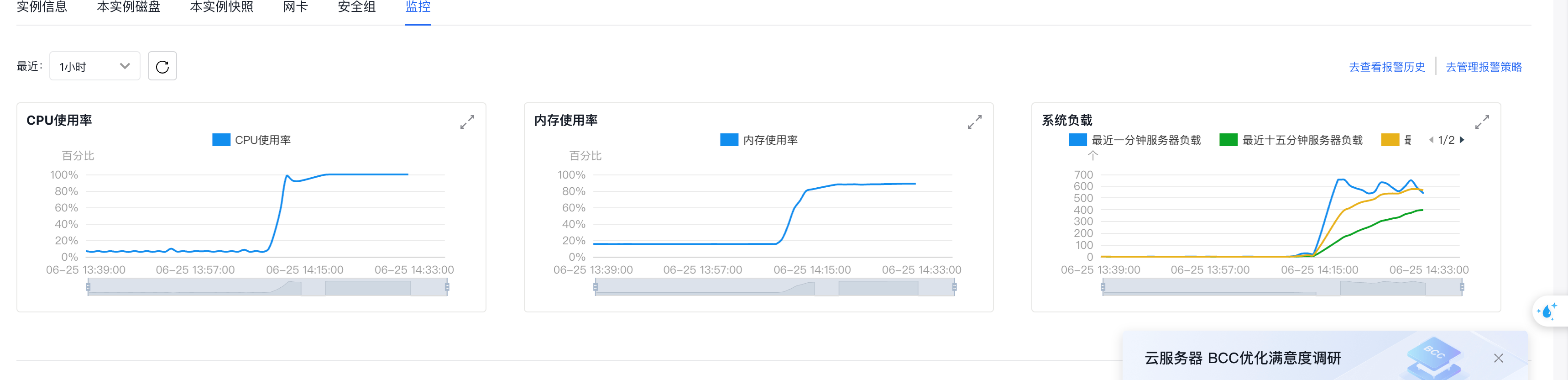
Task: Click the 去管理报警策略 link
Action: point(1484,67)
